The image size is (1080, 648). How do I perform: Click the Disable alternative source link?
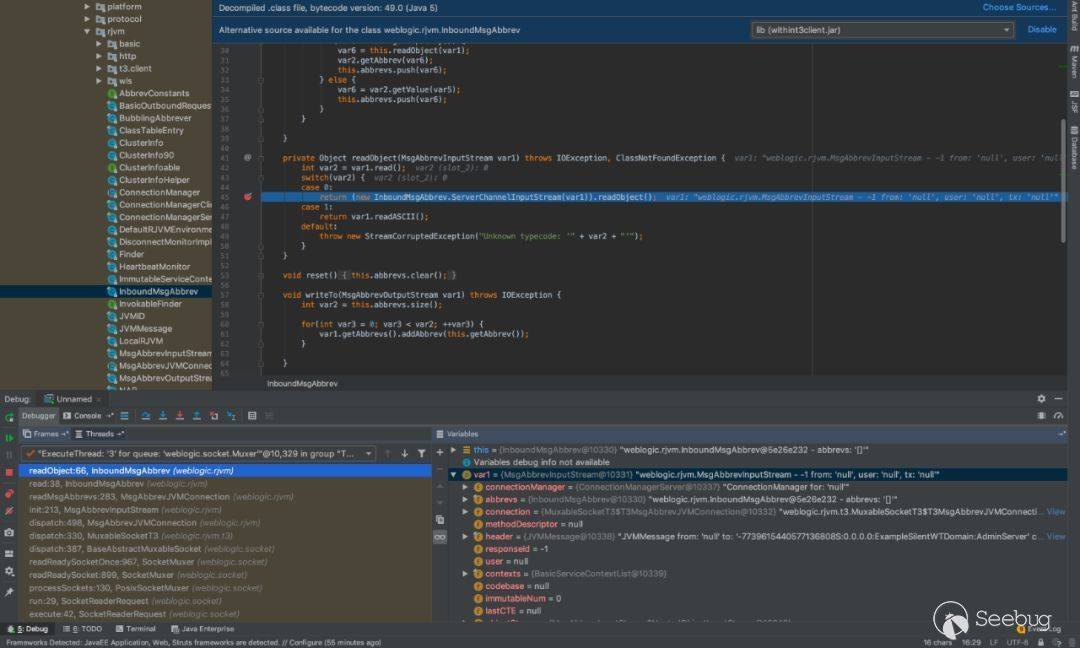[1041, 30]
